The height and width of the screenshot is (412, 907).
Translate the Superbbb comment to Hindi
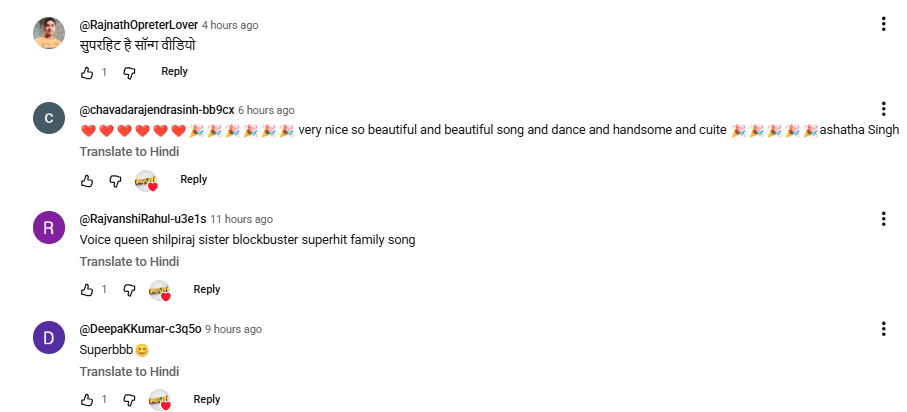pos(129,372)
